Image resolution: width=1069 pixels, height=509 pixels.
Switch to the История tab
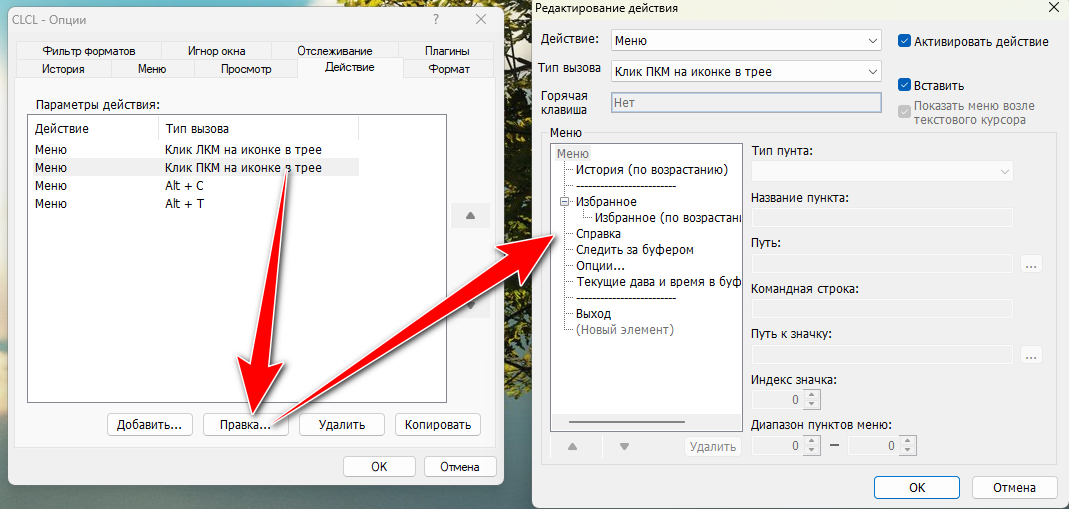[63, 69]
